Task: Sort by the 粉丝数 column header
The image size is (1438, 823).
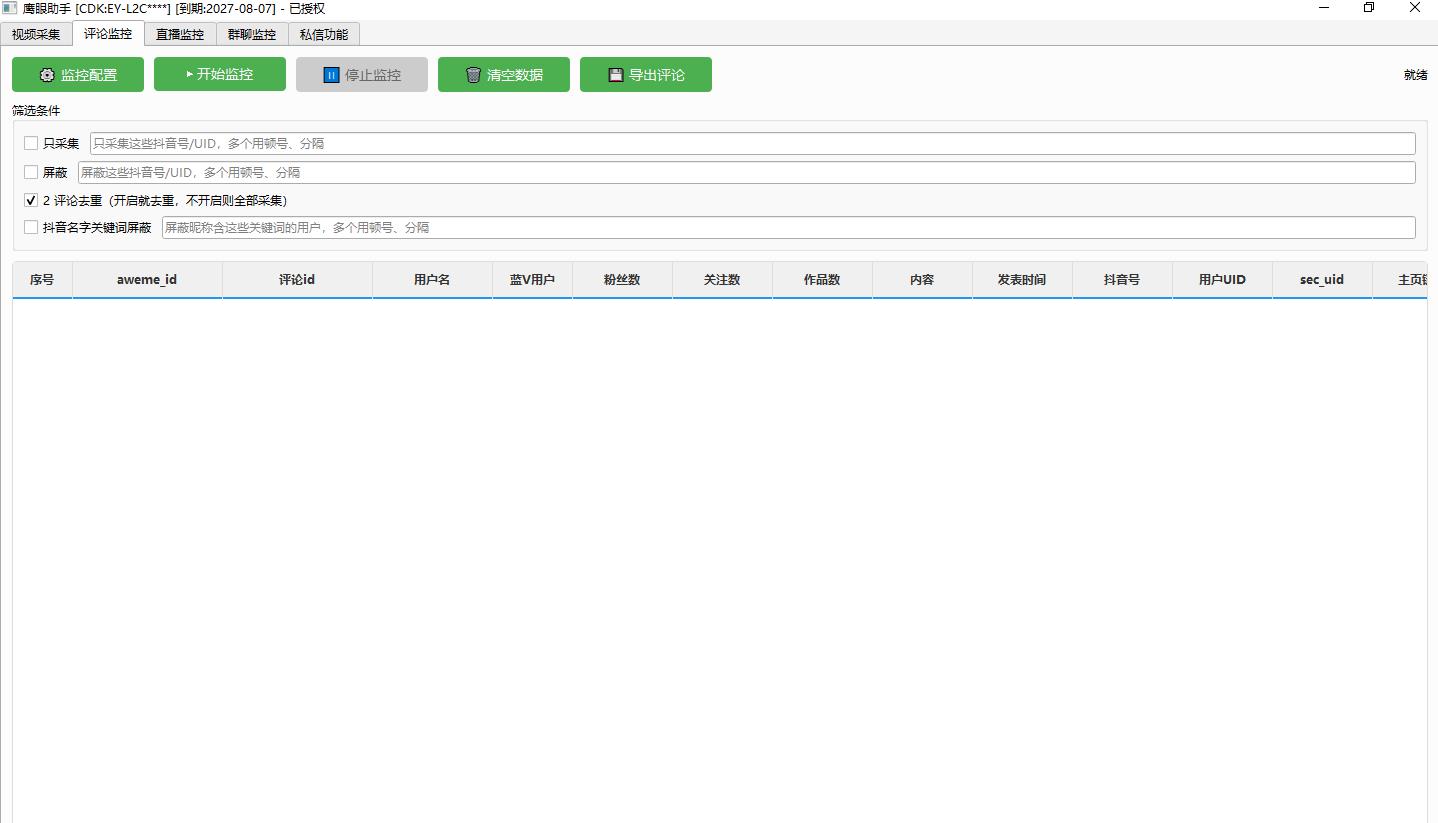Action: 622,280
